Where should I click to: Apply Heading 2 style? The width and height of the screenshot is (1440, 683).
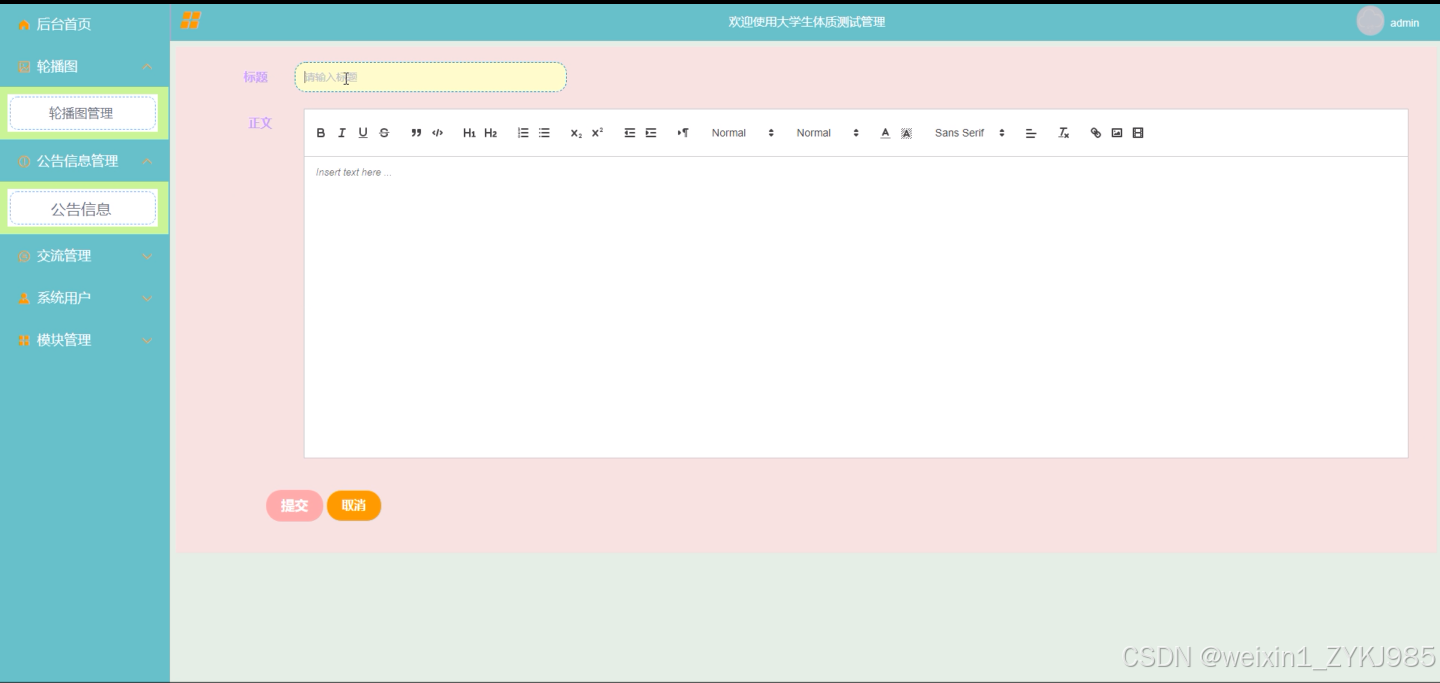[x=490, y=133]
